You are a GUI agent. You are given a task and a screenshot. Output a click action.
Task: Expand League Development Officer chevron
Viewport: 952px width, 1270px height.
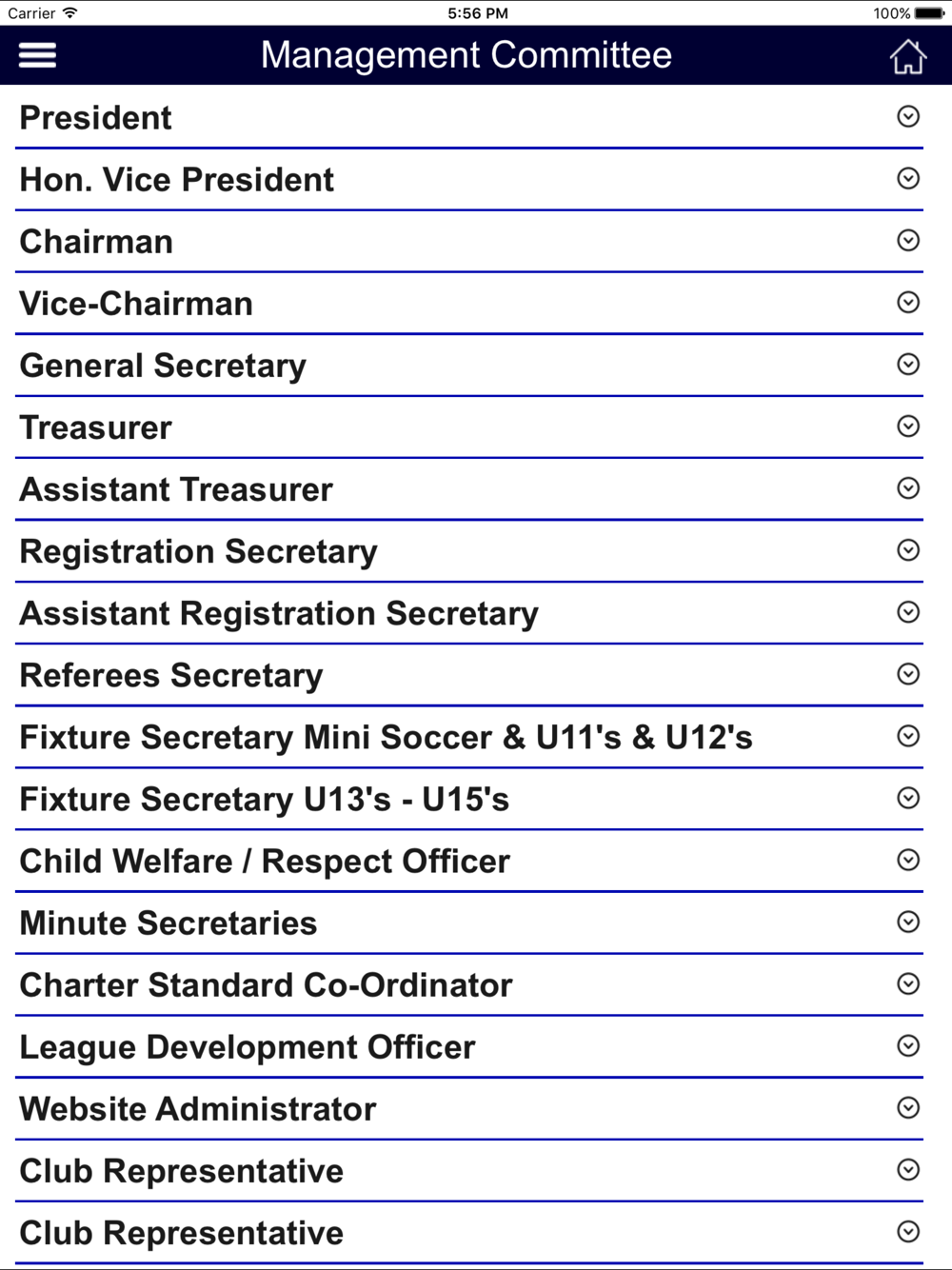click(908, 1045)
